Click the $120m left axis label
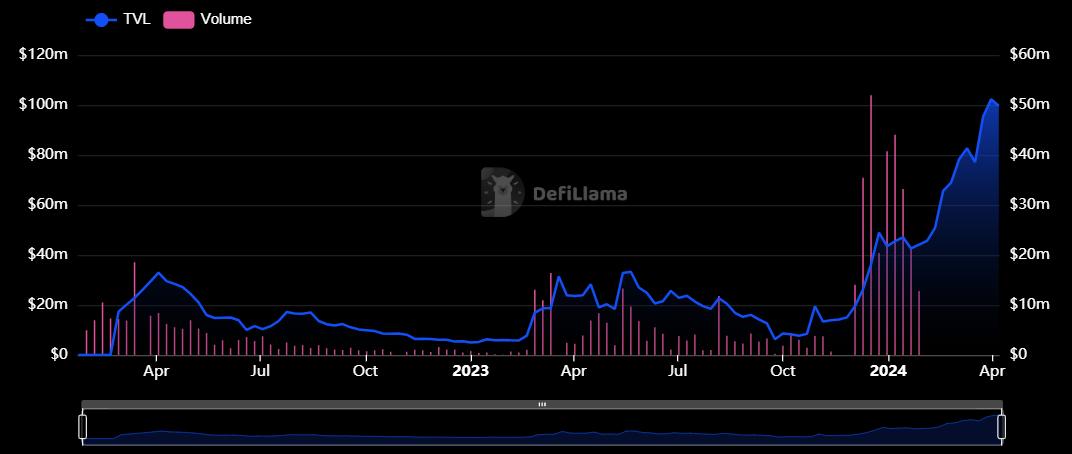The width and height of the screenshot is (1072, 454). pos(43,55)
